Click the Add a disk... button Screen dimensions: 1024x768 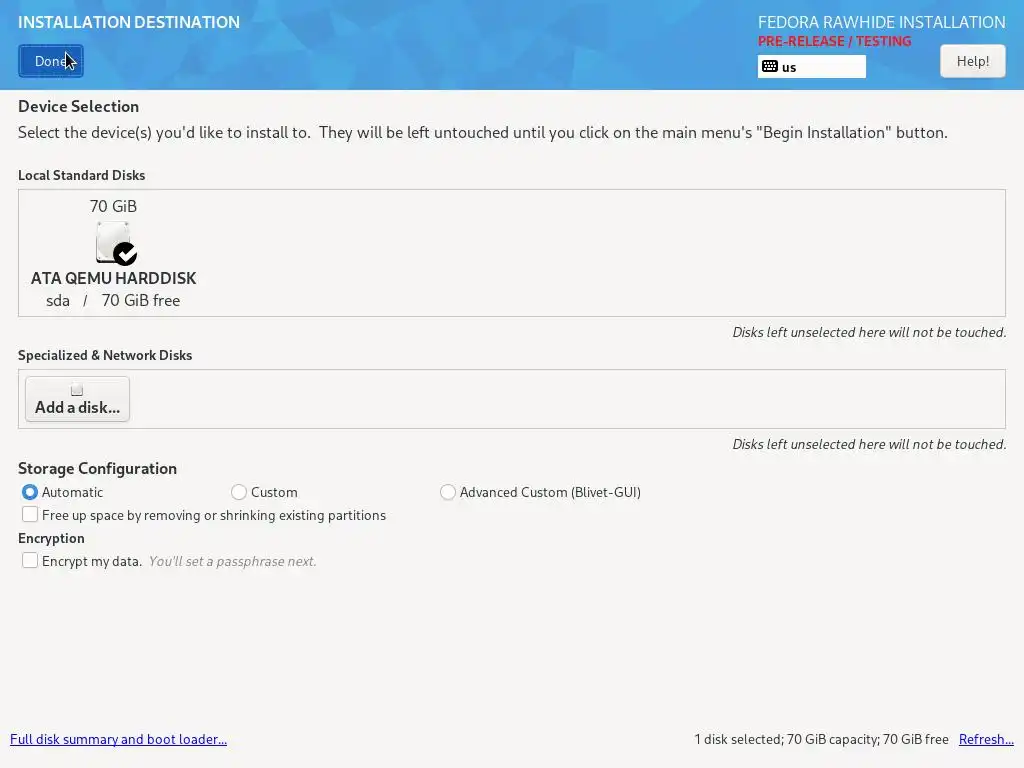point(77,399)
